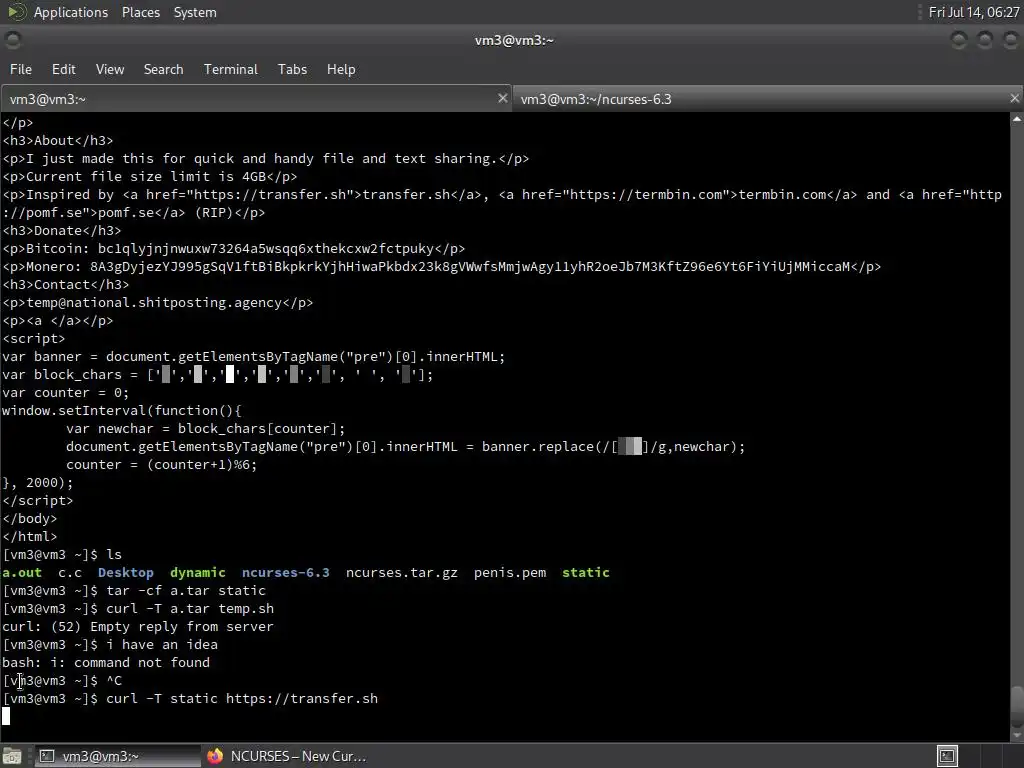Click the window menu button in the title bar

pos(12,40)
